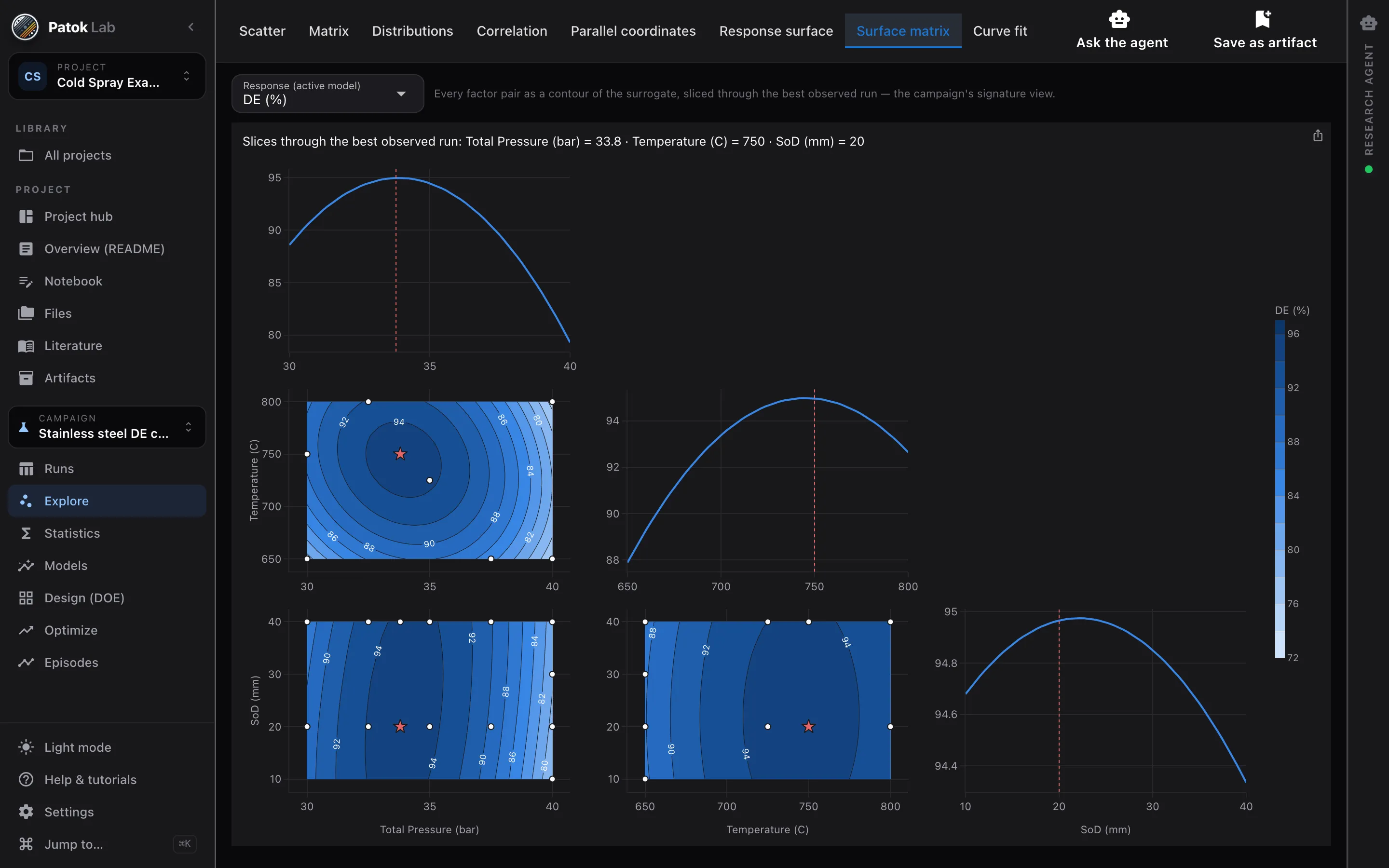Open the Project switcher Cold Spray dropdown
Screen dimensions: 1389x868
coord(108,76)
